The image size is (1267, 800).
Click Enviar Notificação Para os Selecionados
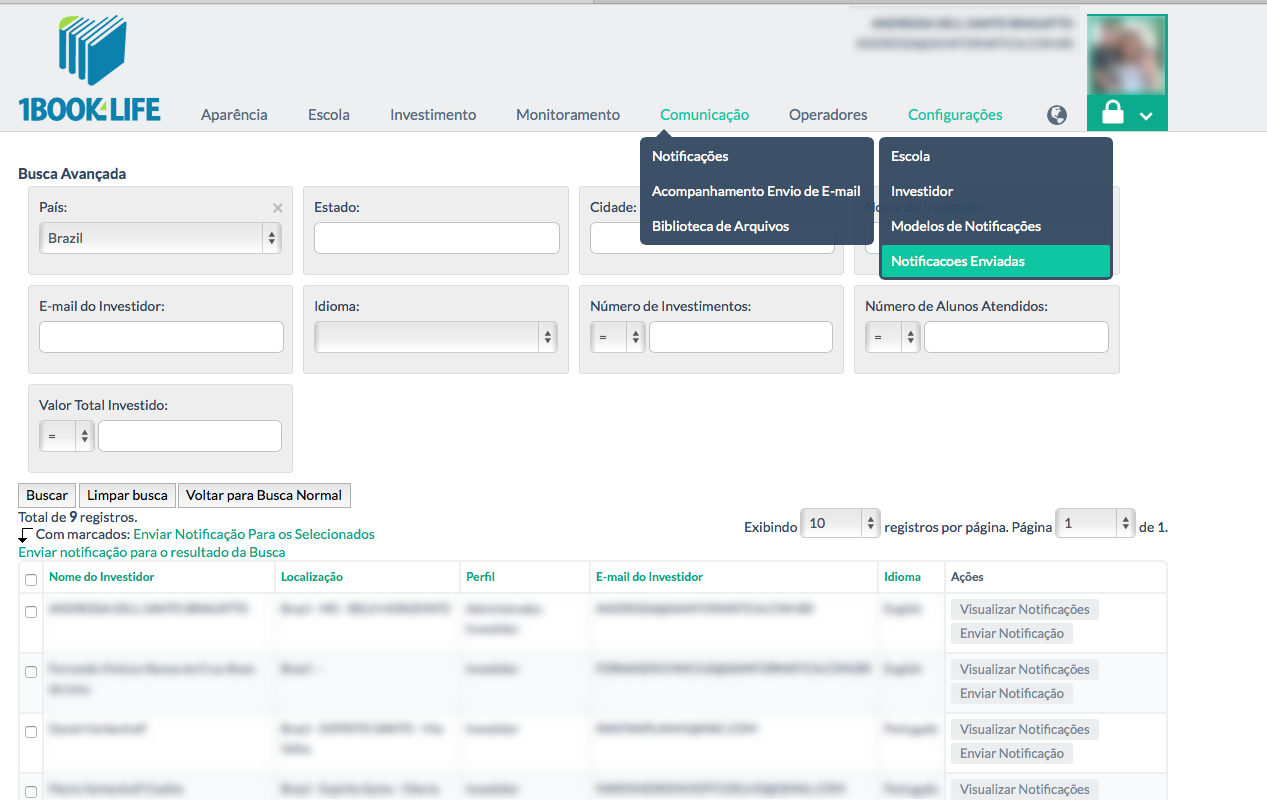[254, 534]
